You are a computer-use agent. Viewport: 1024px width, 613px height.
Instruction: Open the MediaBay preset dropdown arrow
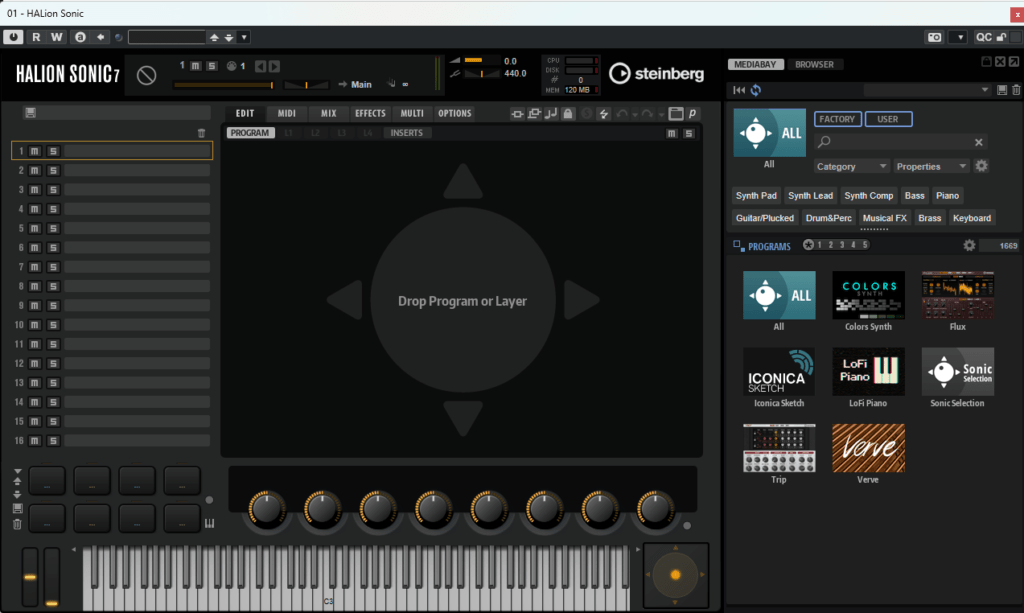[985, 90]
